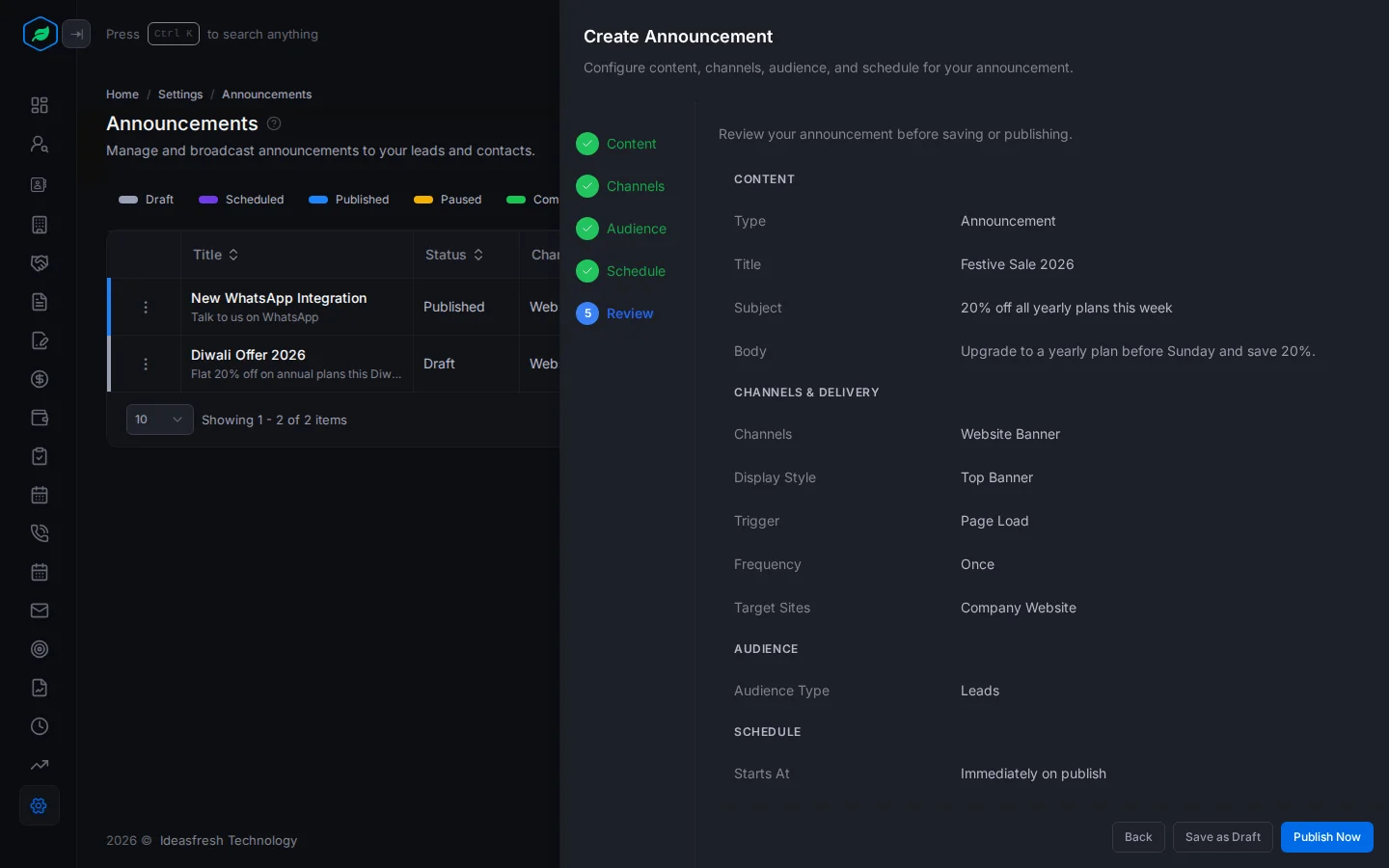Go to the Audience step
Viewport: 1389px width, 868px height.
621,229
